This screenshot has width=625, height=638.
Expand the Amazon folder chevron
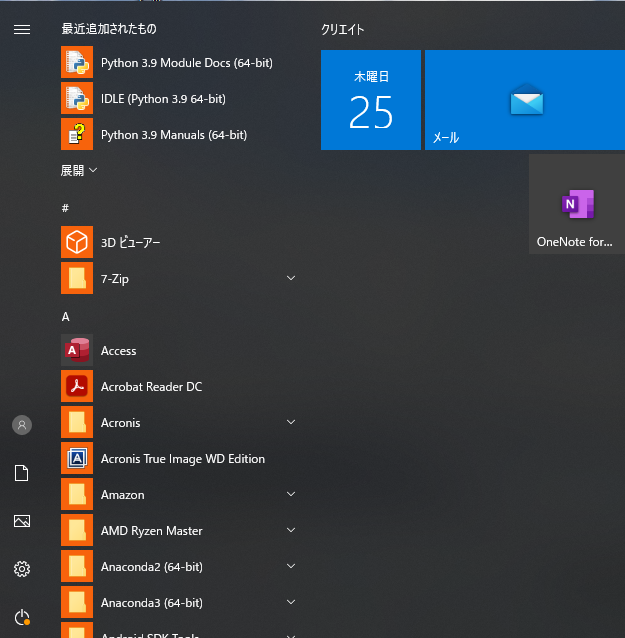point(291,494)
